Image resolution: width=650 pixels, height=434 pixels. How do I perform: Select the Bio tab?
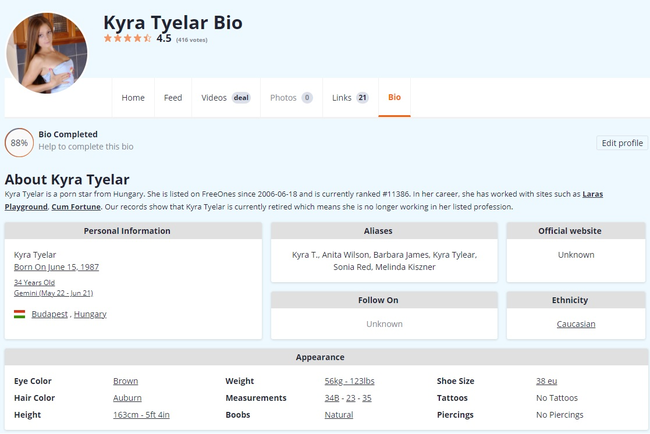point(394,97)
